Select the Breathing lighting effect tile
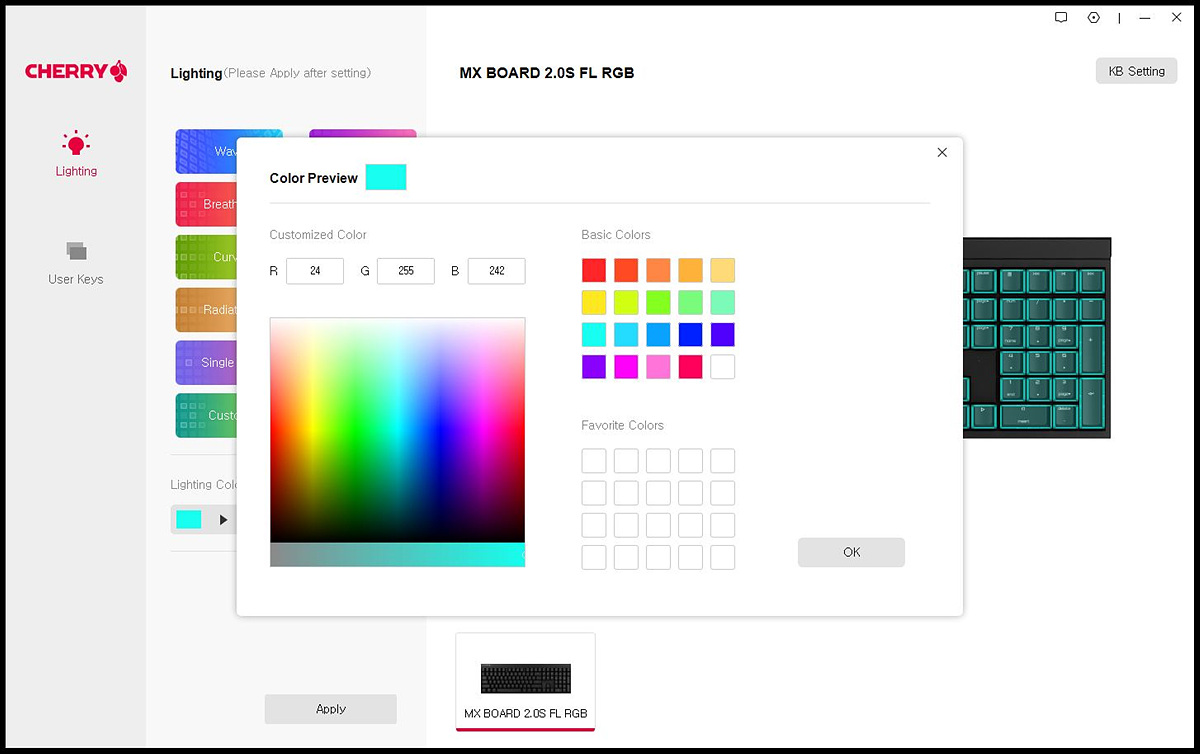 (x=205, y=204)
